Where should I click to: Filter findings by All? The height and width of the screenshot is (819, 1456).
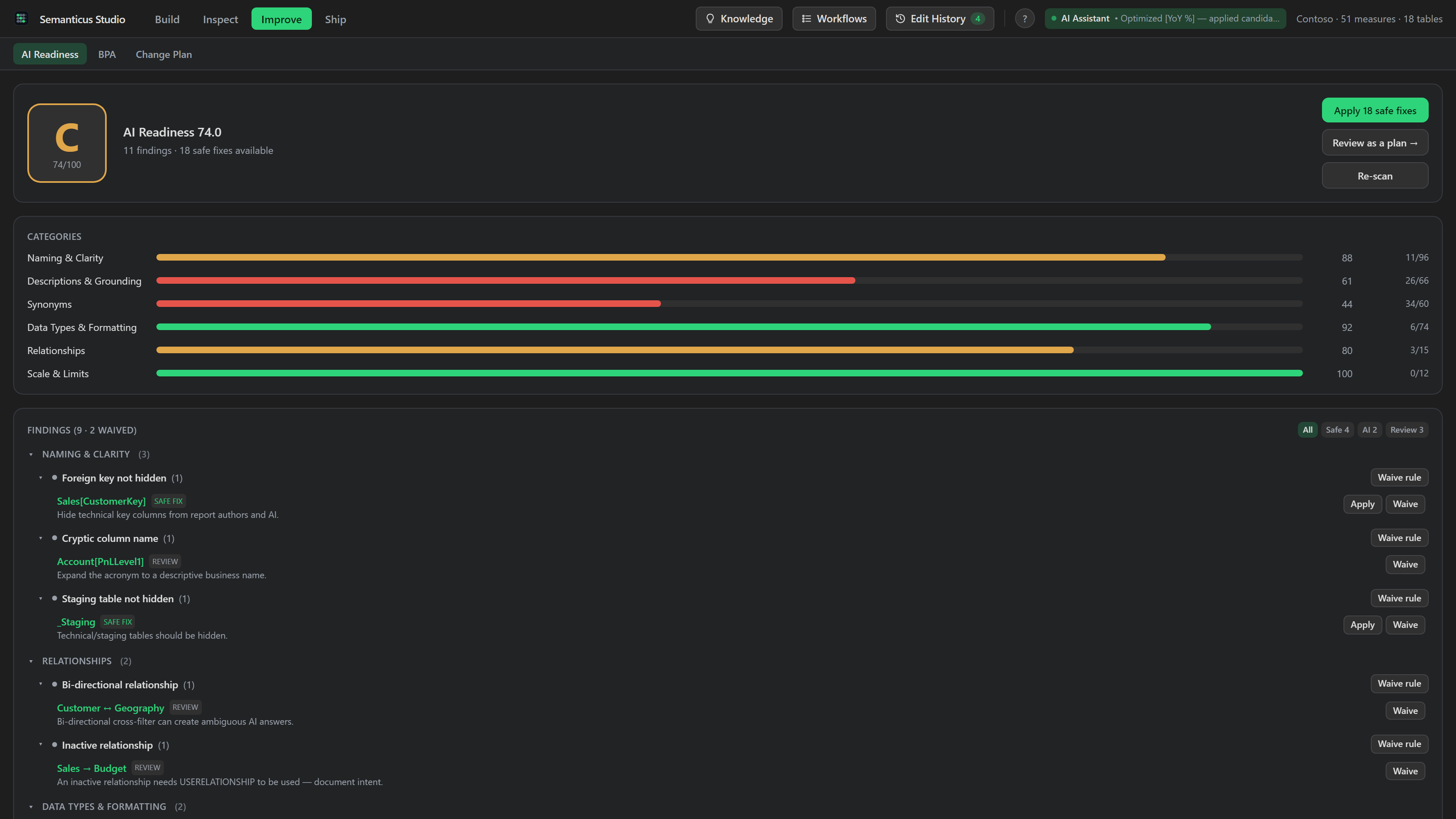click(x=1308, y=430)
